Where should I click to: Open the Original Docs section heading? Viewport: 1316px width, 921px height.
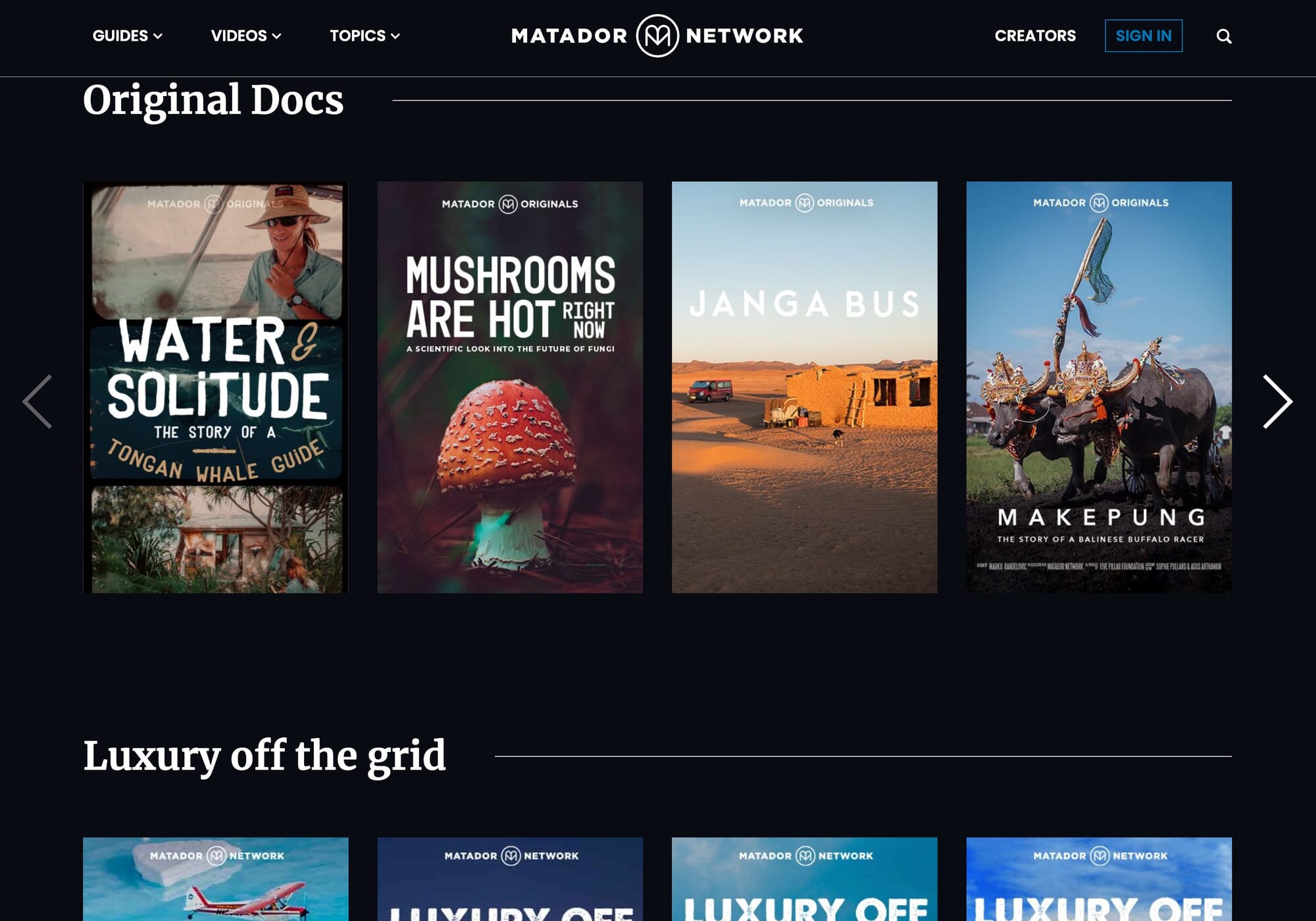213,100
